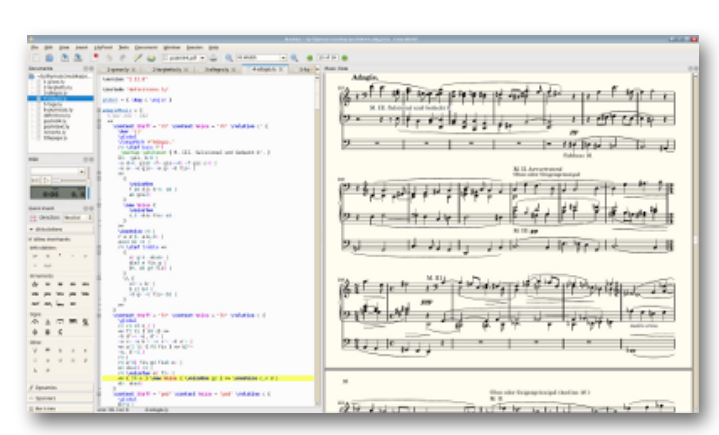Click the MIDI time display
Screen dimensions: 719x435
click(58, 193)
